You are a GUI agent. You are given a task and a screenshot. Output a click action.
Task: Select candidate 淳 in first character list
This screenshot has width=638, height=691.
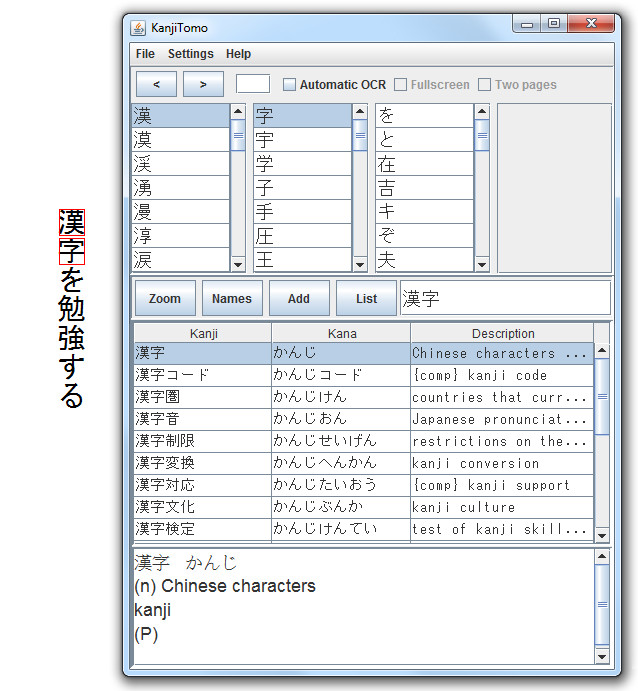click(180, 235)
